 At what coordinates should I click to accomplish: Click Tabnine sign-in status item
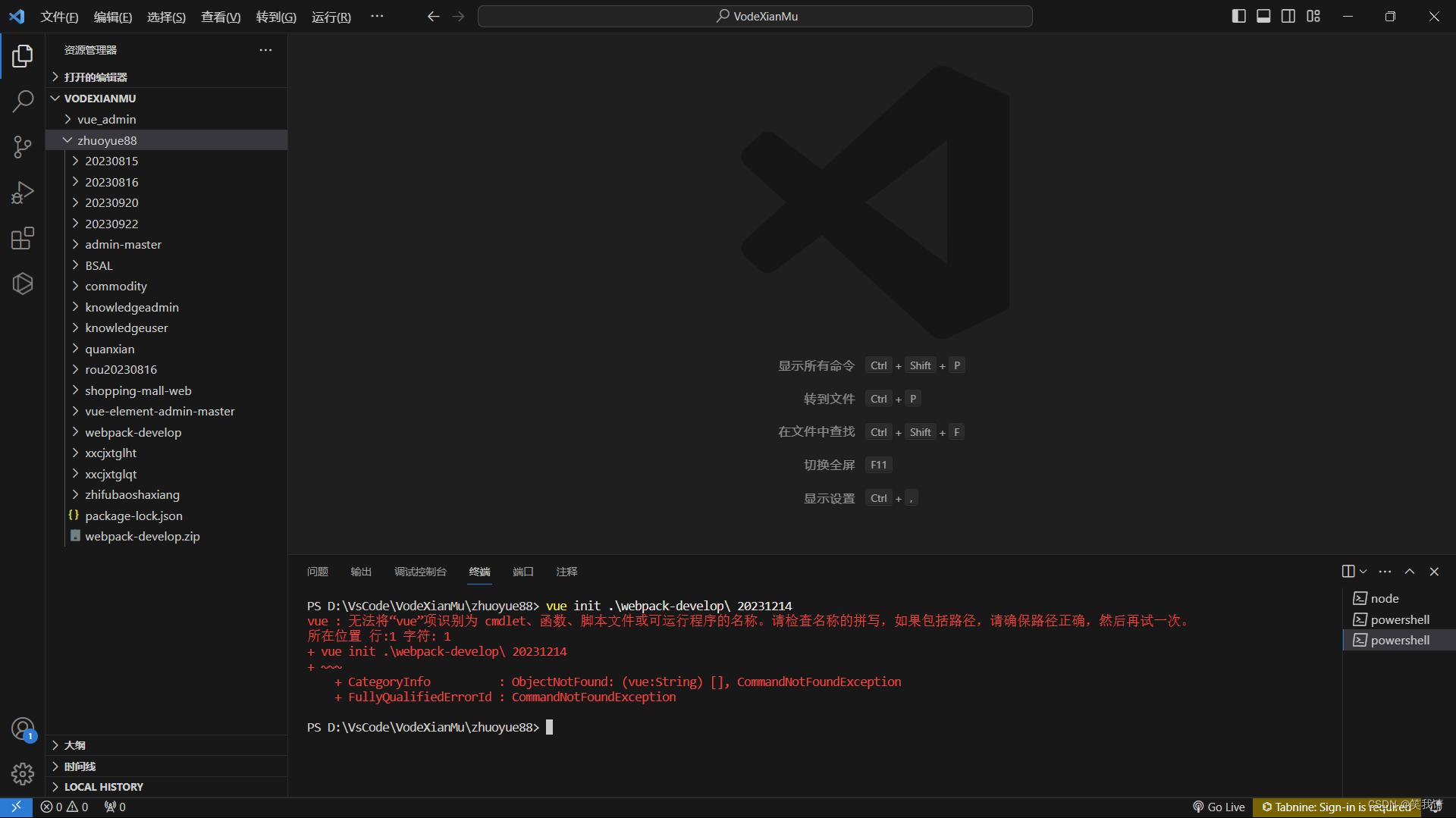click(1336, 807)
